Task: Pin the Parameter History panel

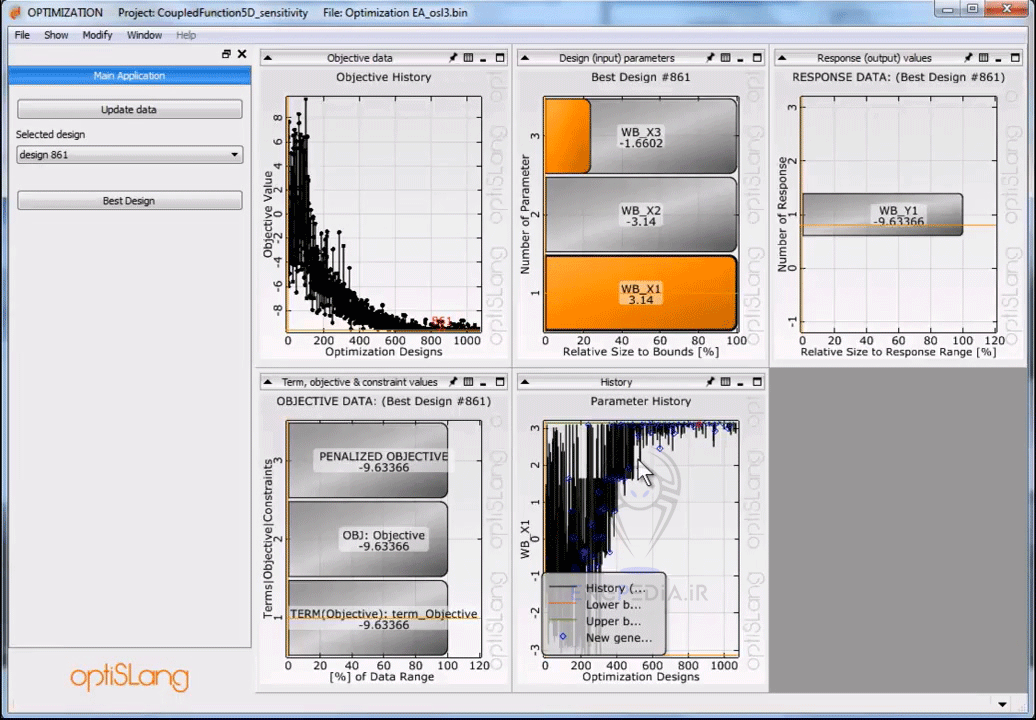Action: (x=710, y=382)
